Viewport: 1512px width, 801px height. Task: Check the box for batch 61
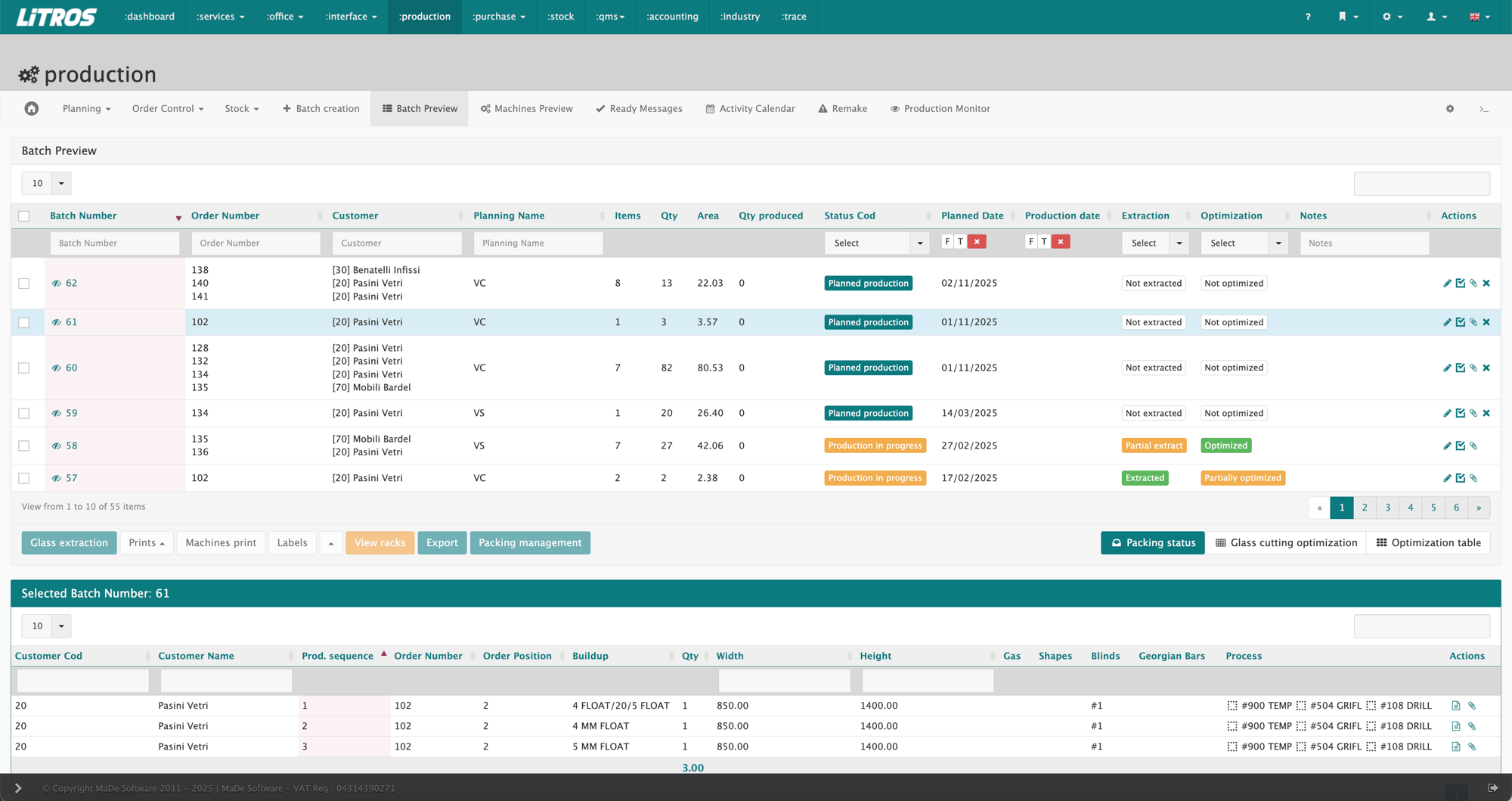[x=24, y=322]
